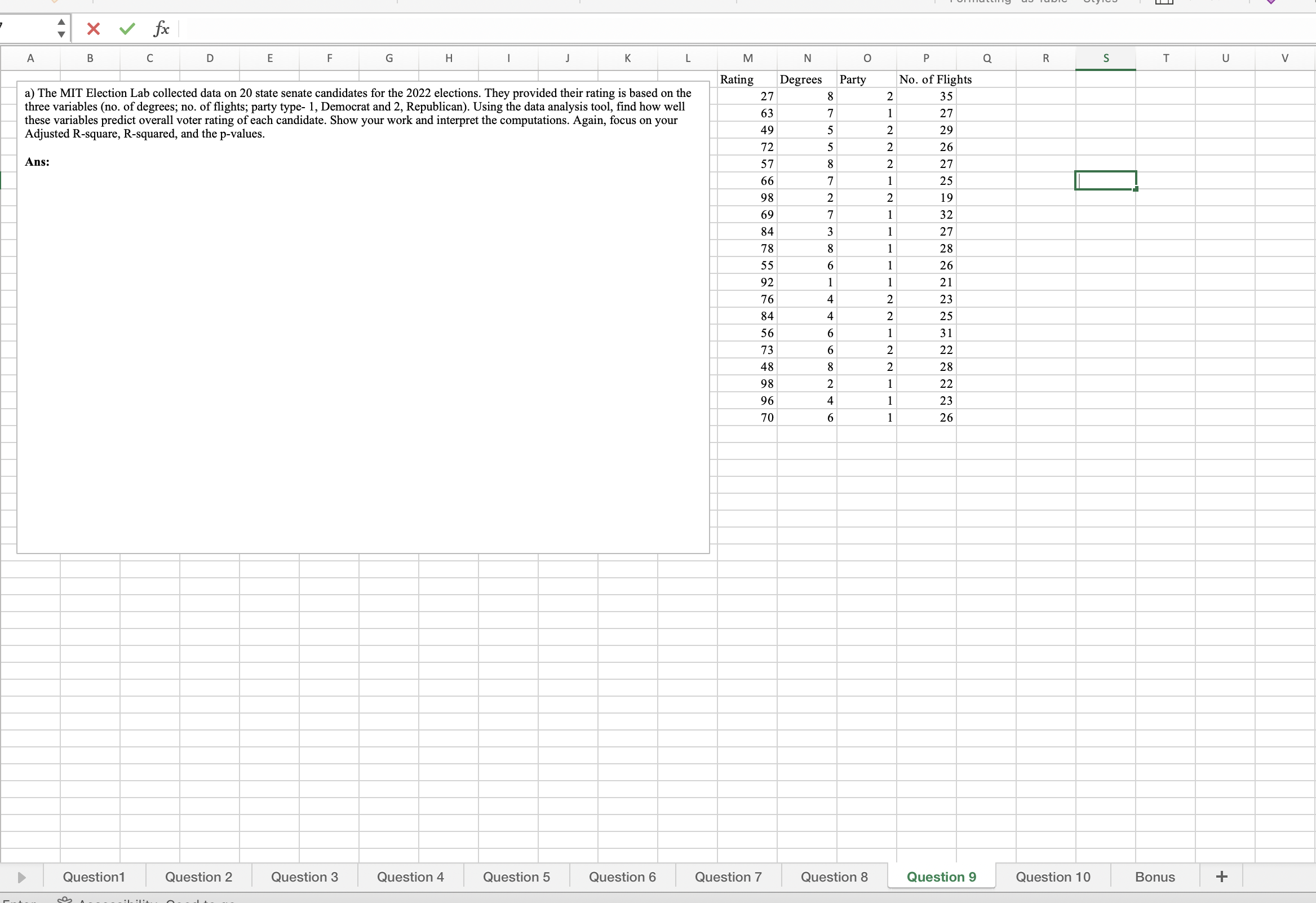Open the Question1 sheet
Viewport: 1316px width, 903px height.
[x=94, y=877]
